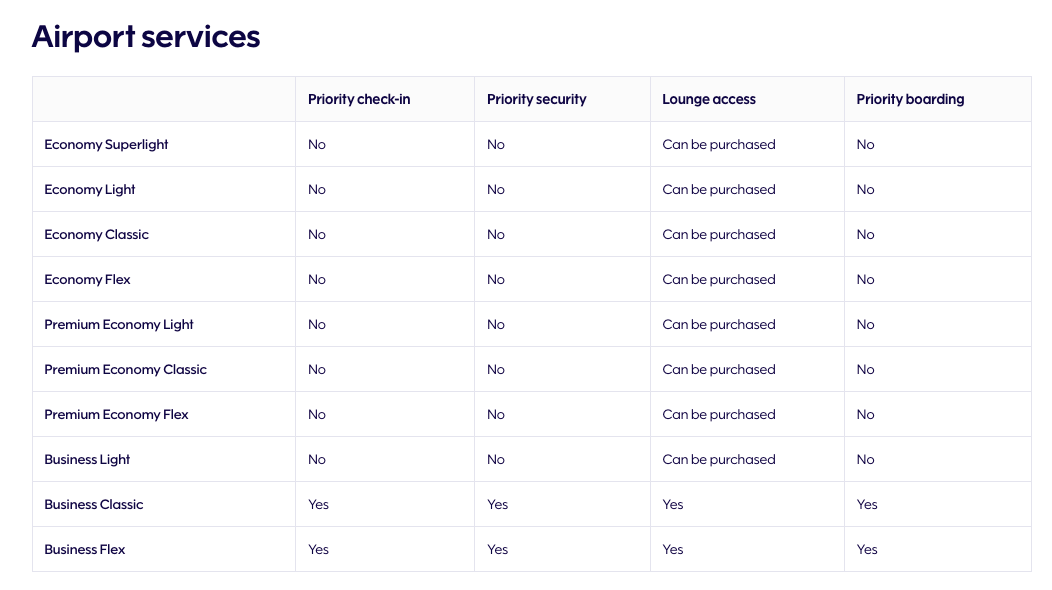Click the Priority boarding column header
1052x590 pixels.
click(x=910, y=99)
